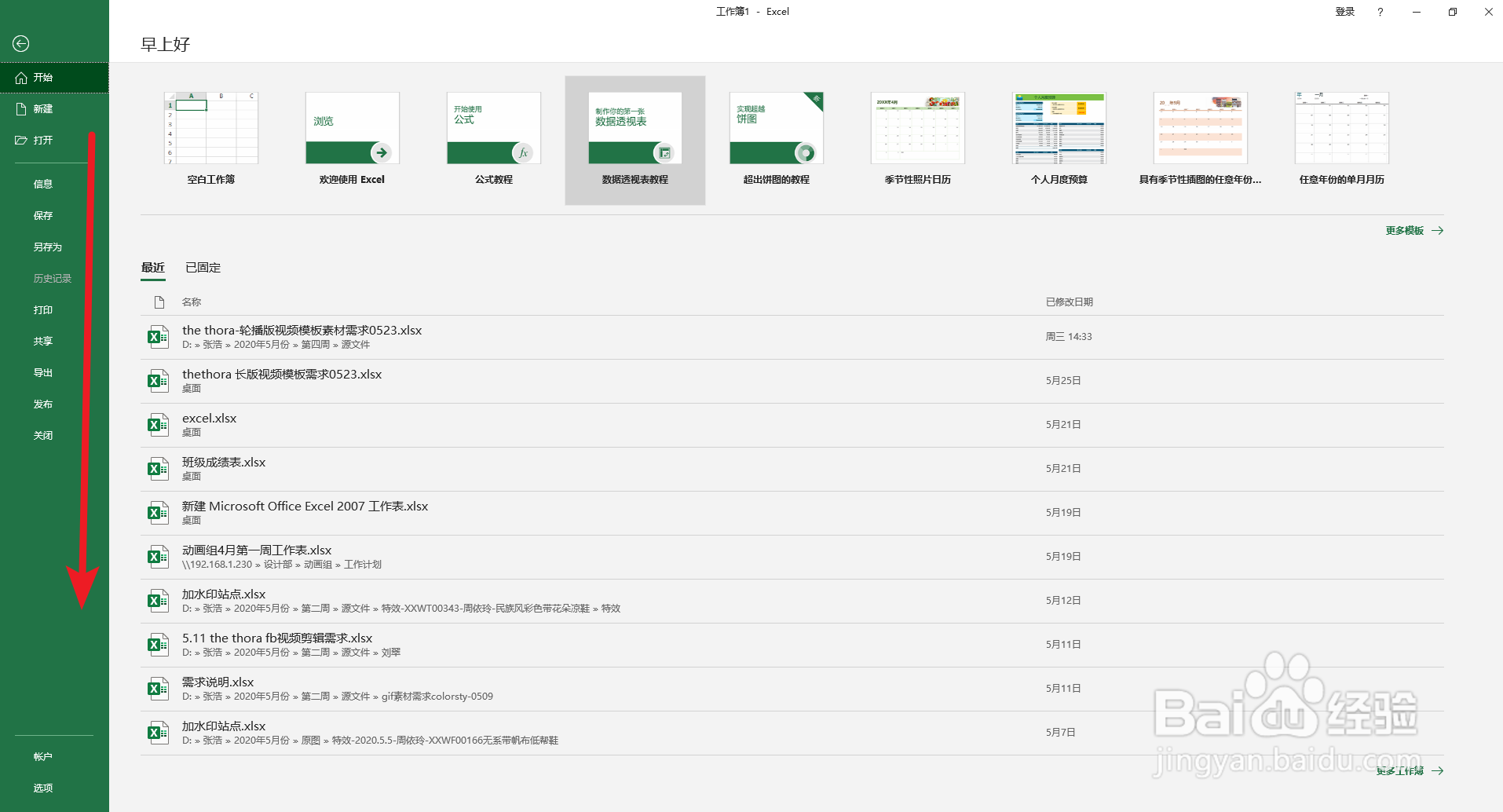Click 周三 14:33 modified date
The width and height of the screenshot is (1503, 812).
point(1069,337)
